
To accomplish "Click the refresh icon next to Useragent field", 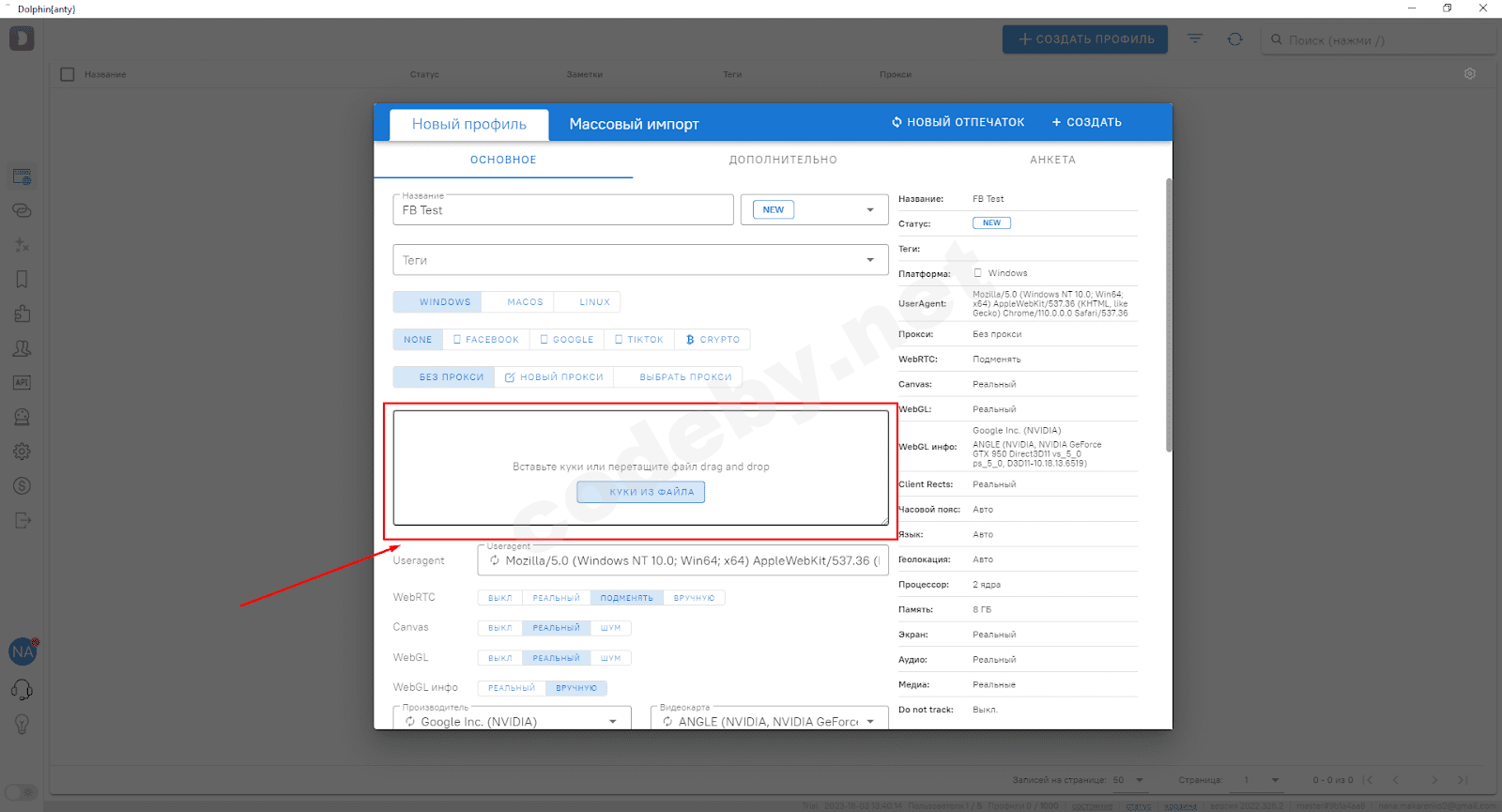I will click(495, 560).
